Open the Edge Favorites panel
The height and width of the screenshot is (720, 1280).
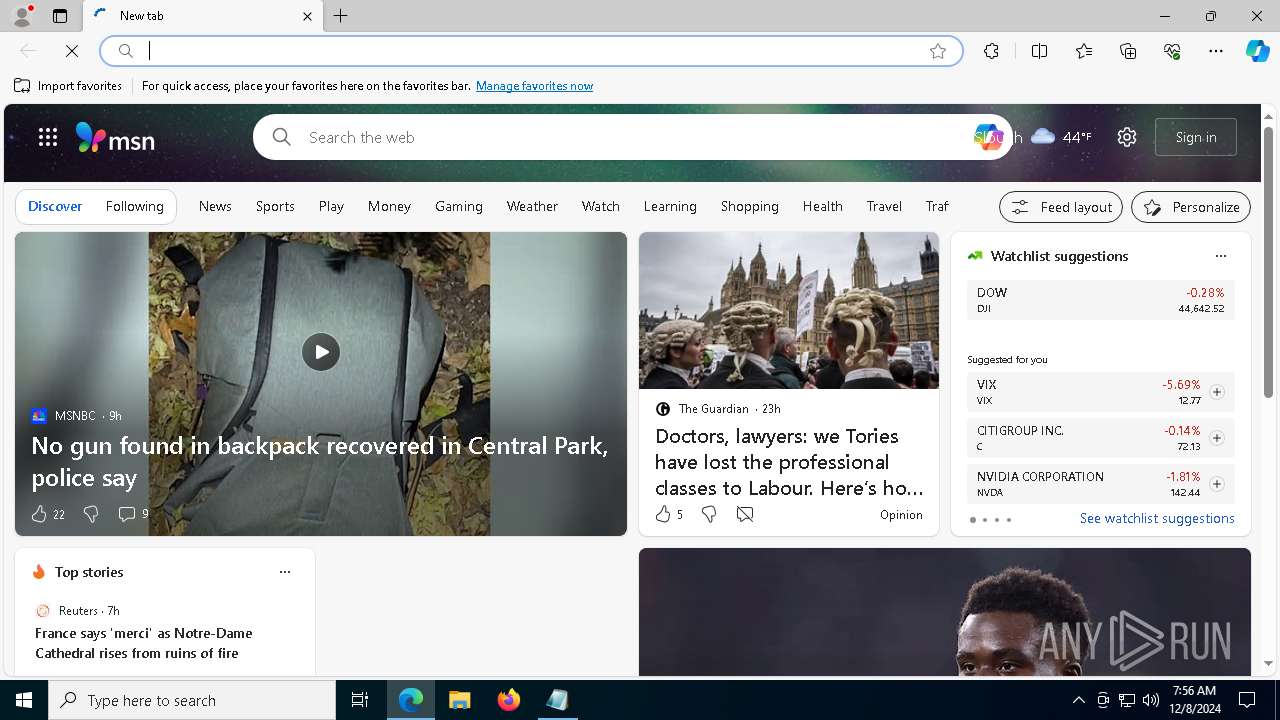tap(1084, 51)
